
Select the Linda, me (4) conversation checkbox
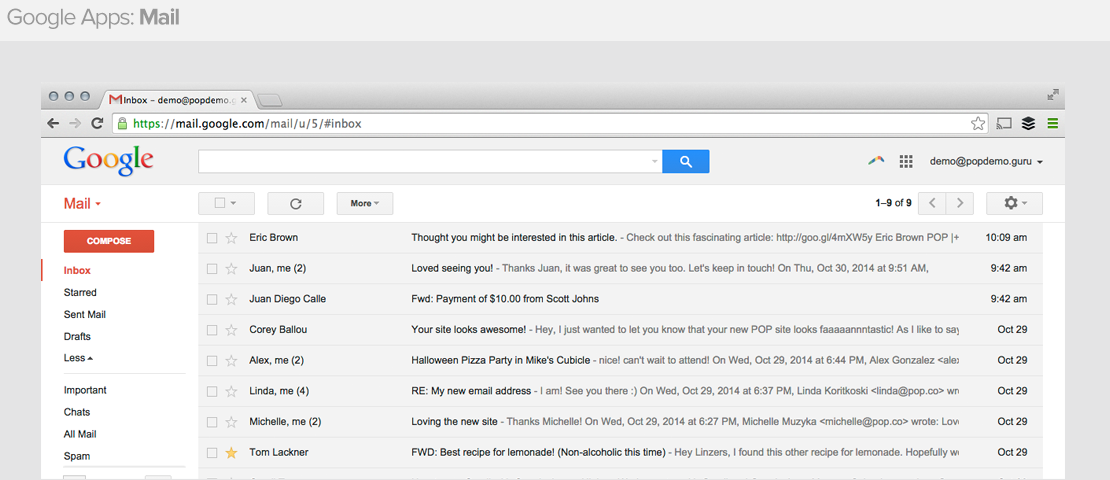click(x=212, y=392)
